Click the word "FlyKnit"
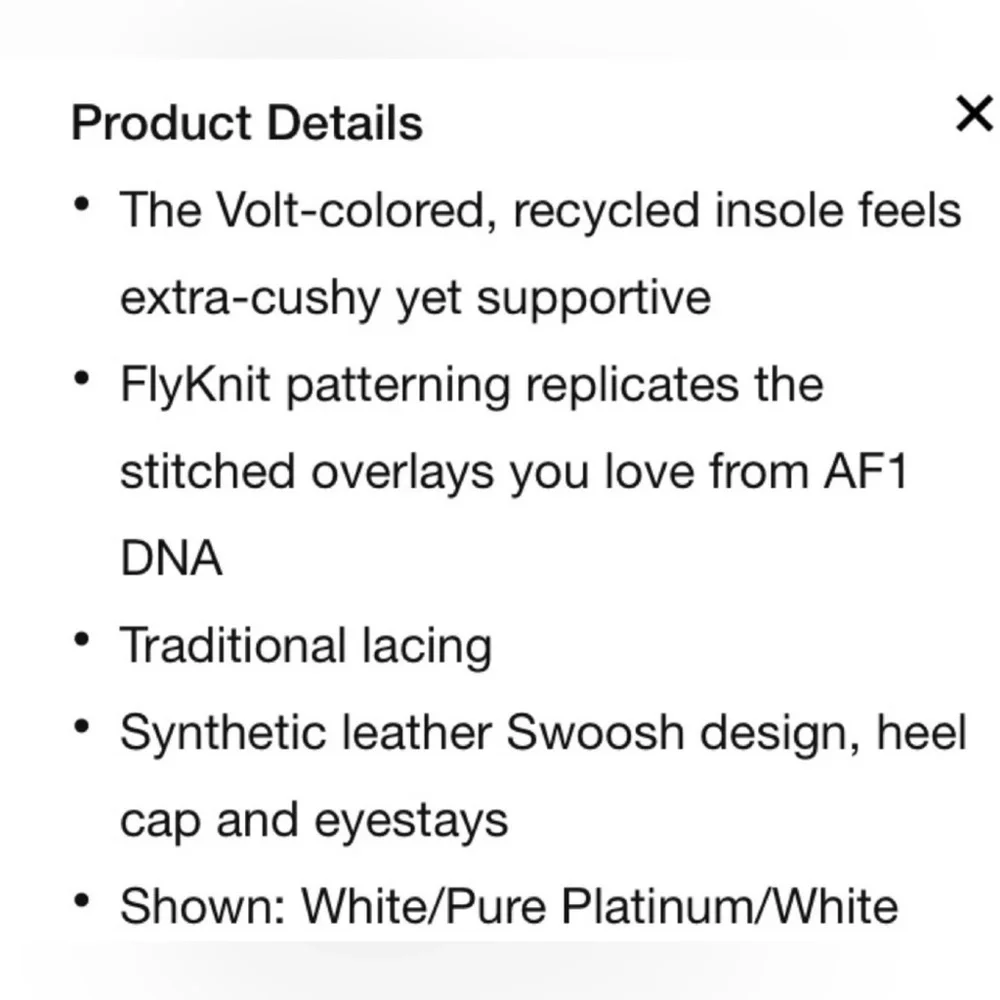Screen dimensions: 1000x1000 click(x=195, y=385)
